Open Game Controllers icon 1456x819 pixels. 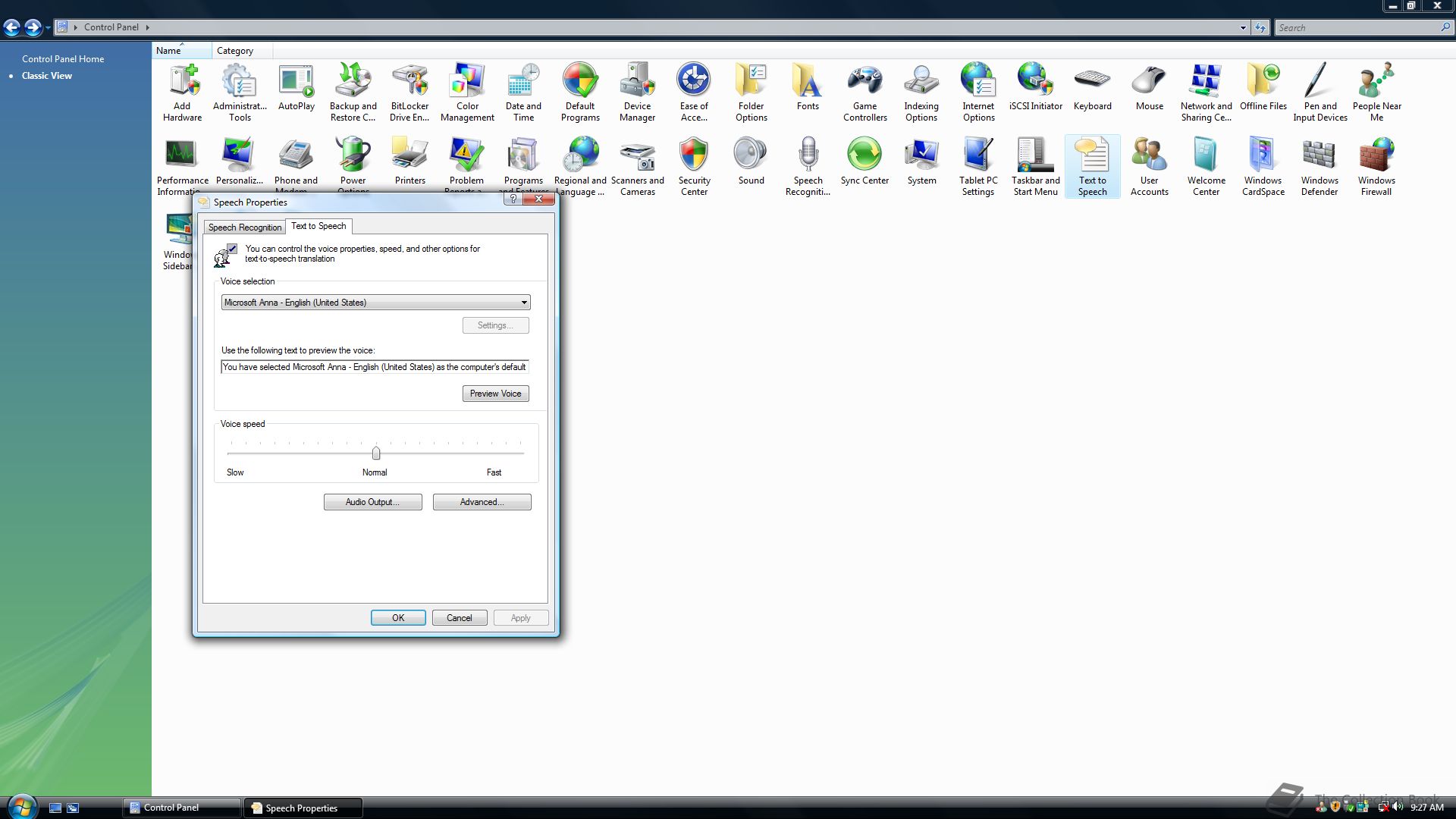tap(864, 92)
